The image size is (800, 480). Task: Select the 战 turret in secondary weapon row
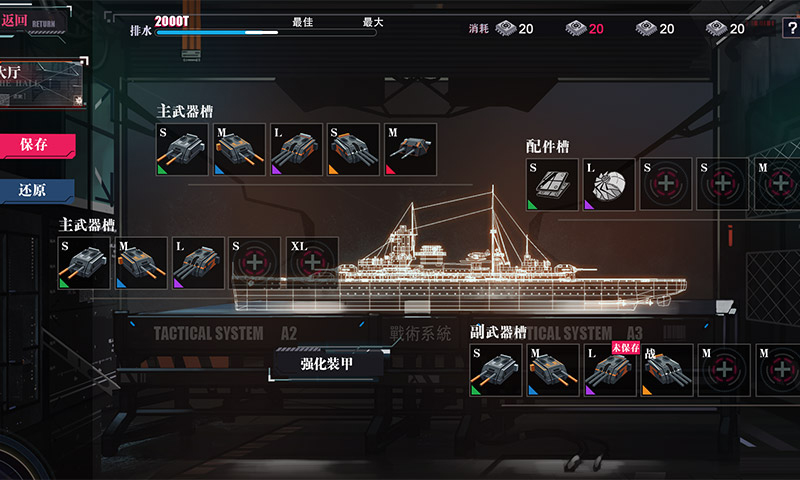coord(667,370)
